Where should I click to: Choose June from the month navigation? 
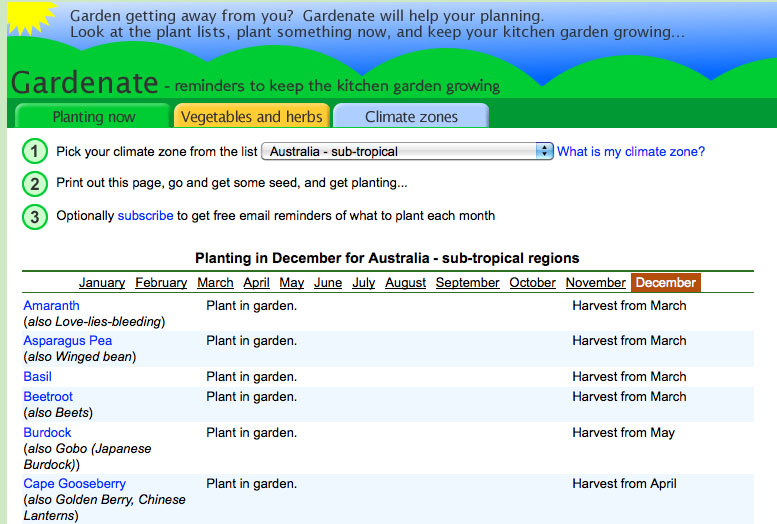tap(328, 283)
